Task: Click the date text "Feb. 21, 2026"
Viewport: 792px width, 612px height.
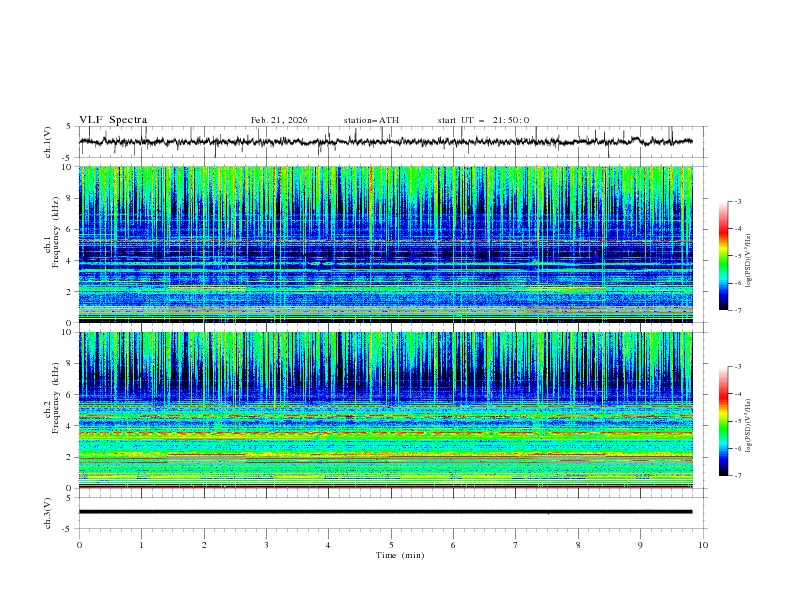Action: coord(279,120)
